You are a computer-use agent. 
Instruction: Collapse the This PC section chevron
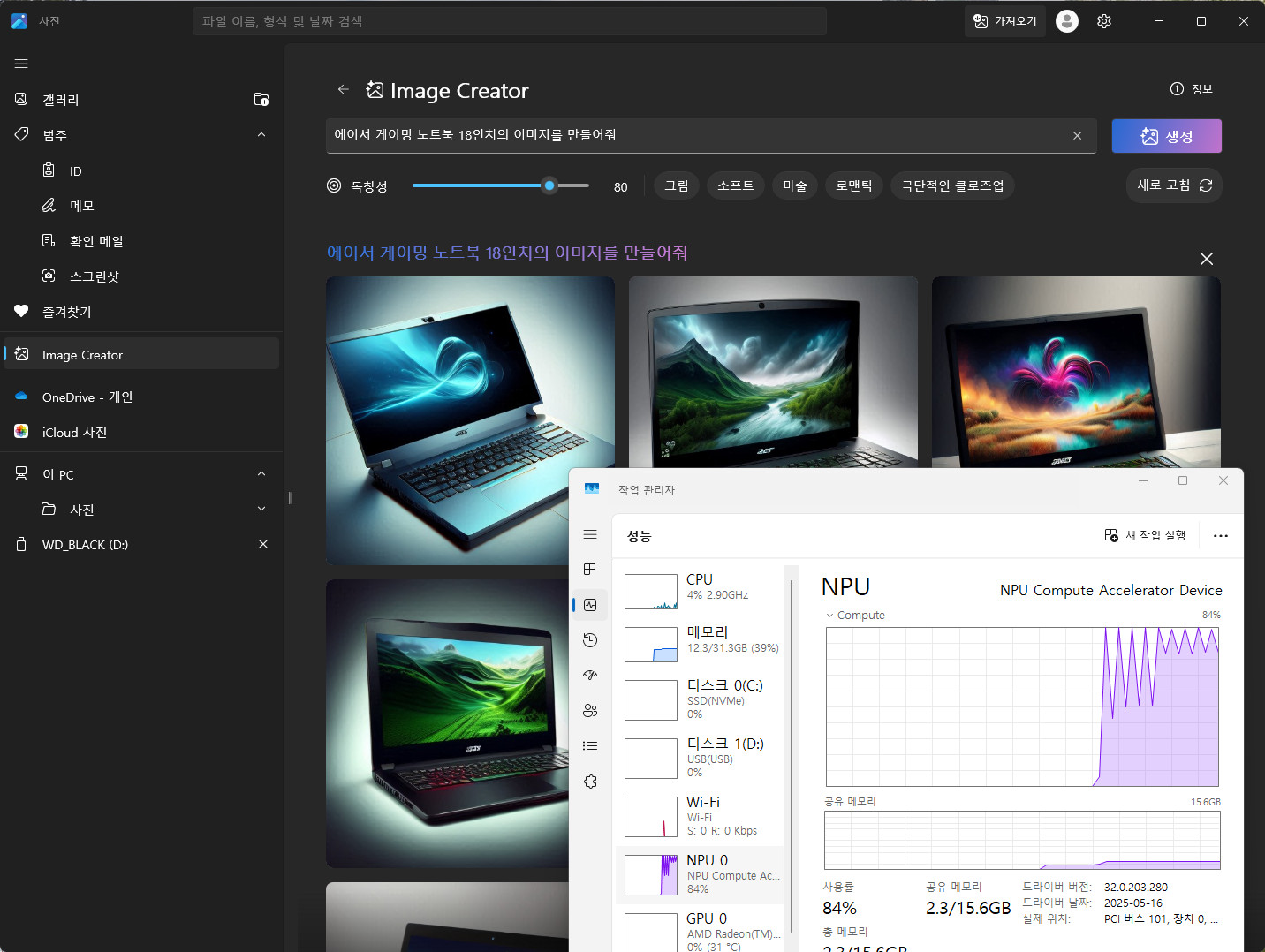(261, 474)
